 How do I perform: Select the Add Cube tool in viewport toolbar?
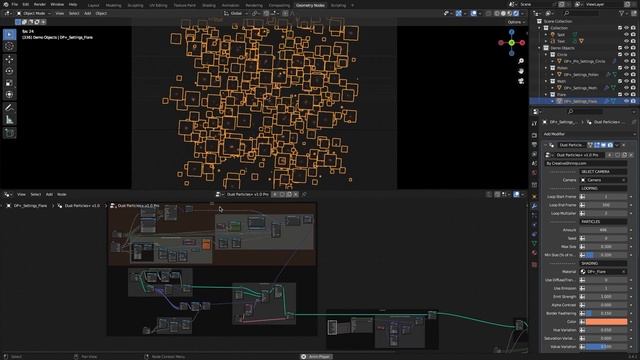[9, 133]
